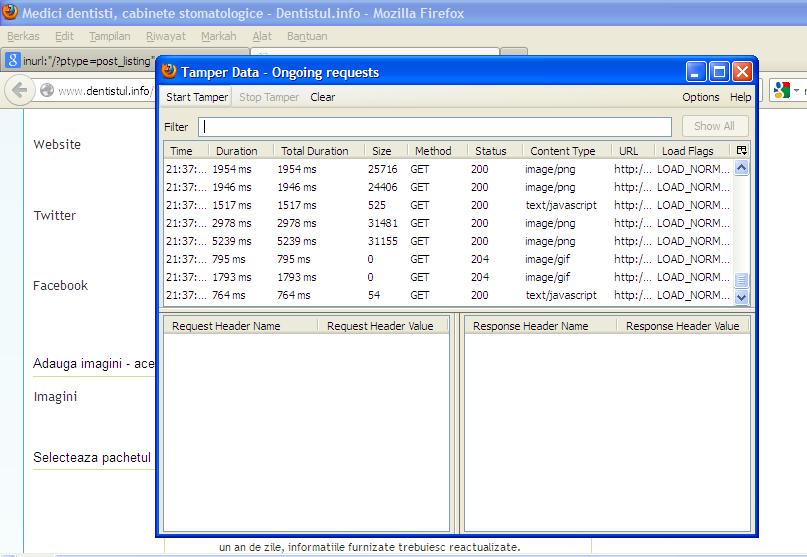807x557 pixels.
Task: Select the request row with size 25716
Action: [448, 169]
